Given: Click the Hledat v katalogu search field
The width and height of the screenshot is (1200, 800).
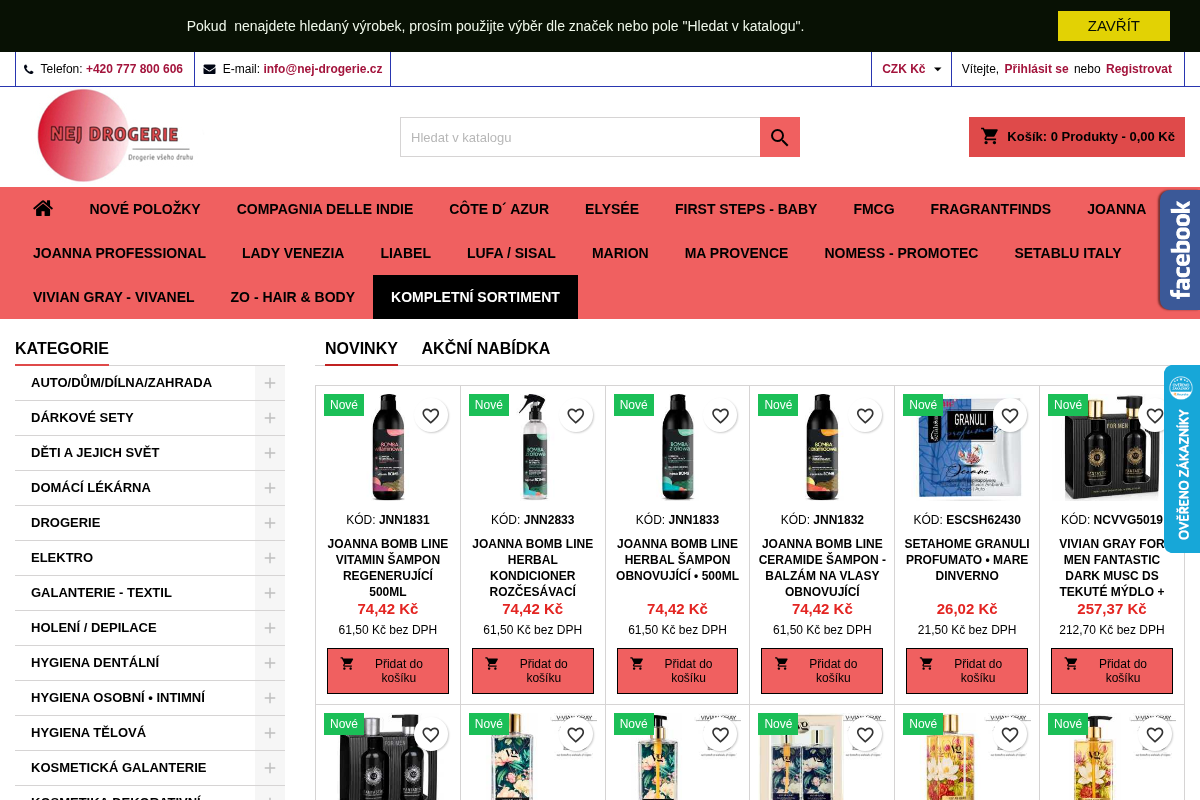Looking at the screenshot, I should point(580,137).
